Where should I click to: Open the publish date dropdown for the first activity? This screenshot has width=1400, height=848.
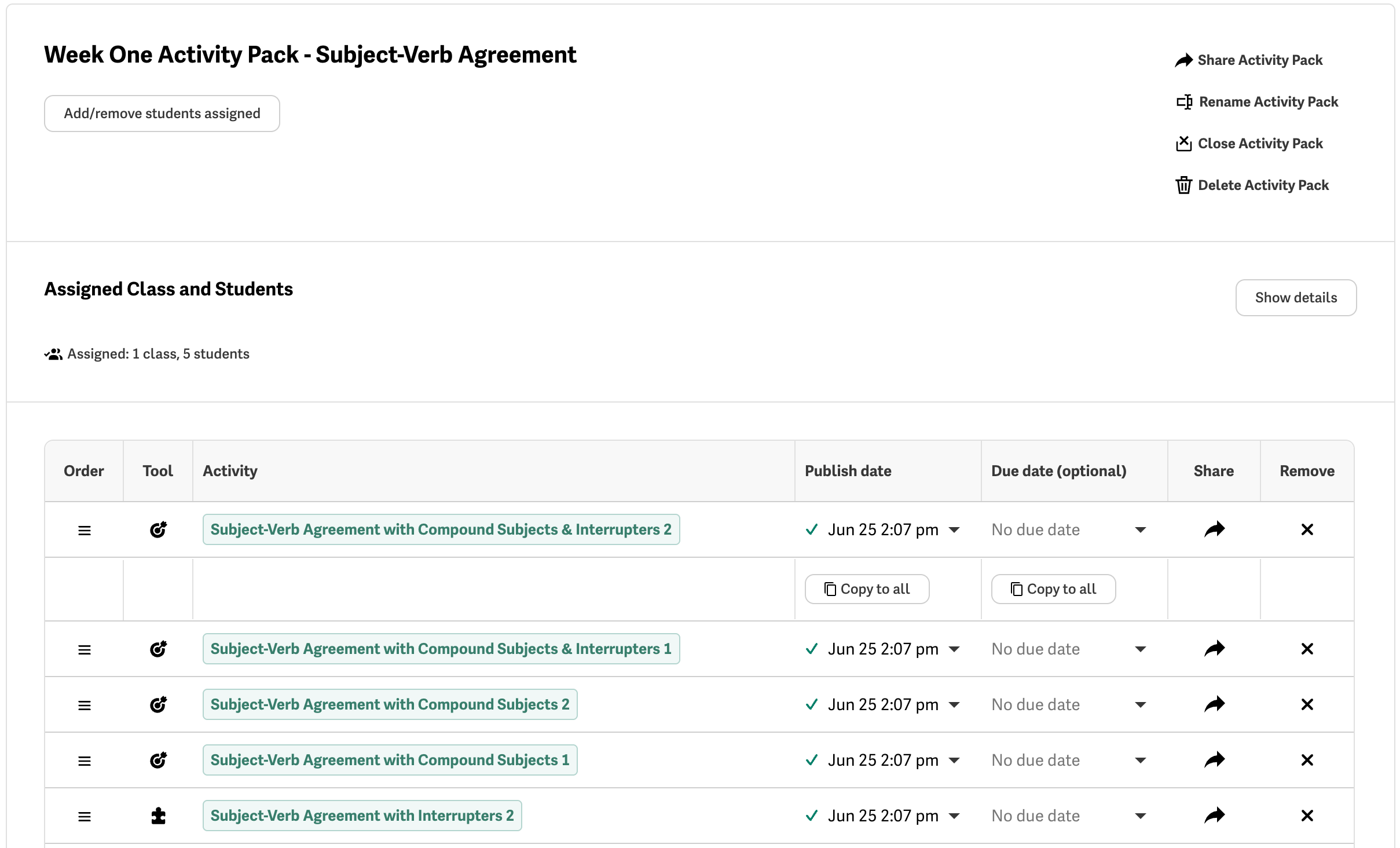(954, 530)
